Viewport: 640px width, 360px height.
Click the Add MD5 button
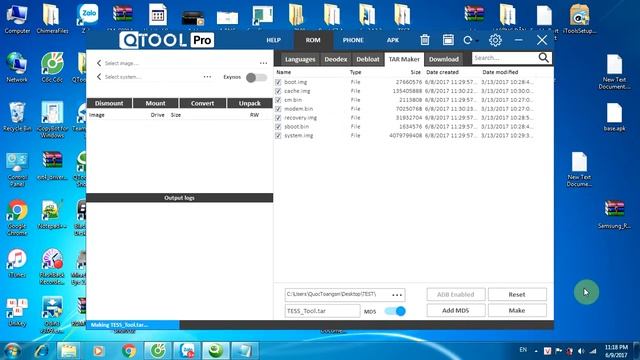(456, 311)
